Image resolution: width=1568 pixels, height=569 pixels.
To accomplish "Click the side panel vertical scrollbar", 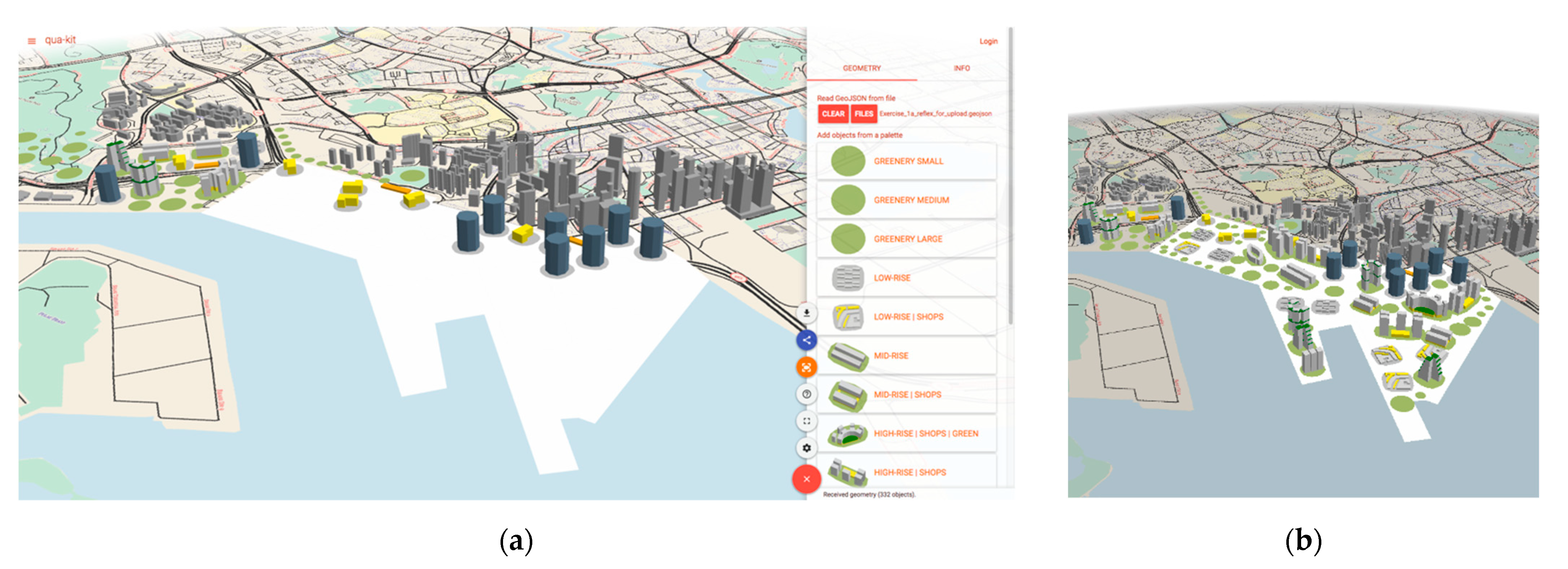I will click(1010, 176).
